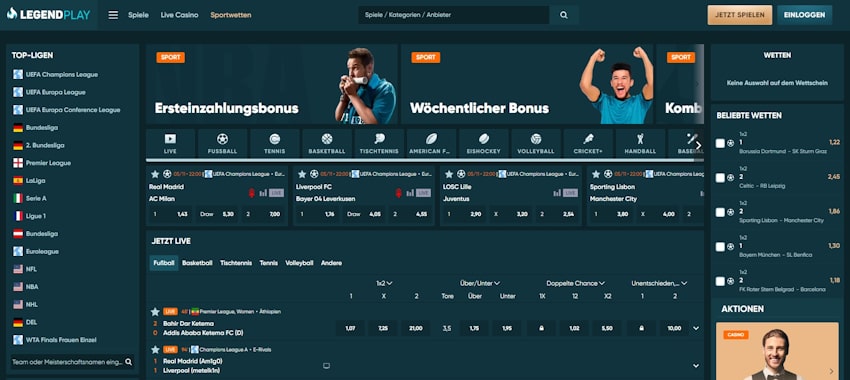
Task: Open the Sportwetten menu item
Action: (x=231, y=15)
